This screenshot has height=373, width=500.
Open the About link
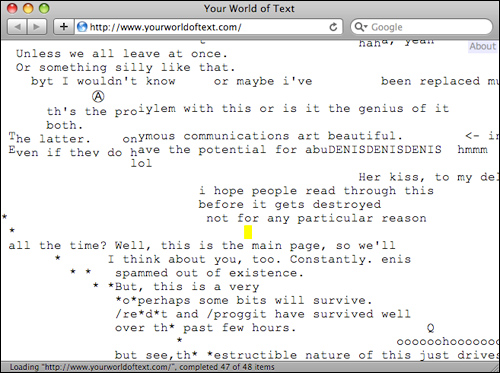483,46
